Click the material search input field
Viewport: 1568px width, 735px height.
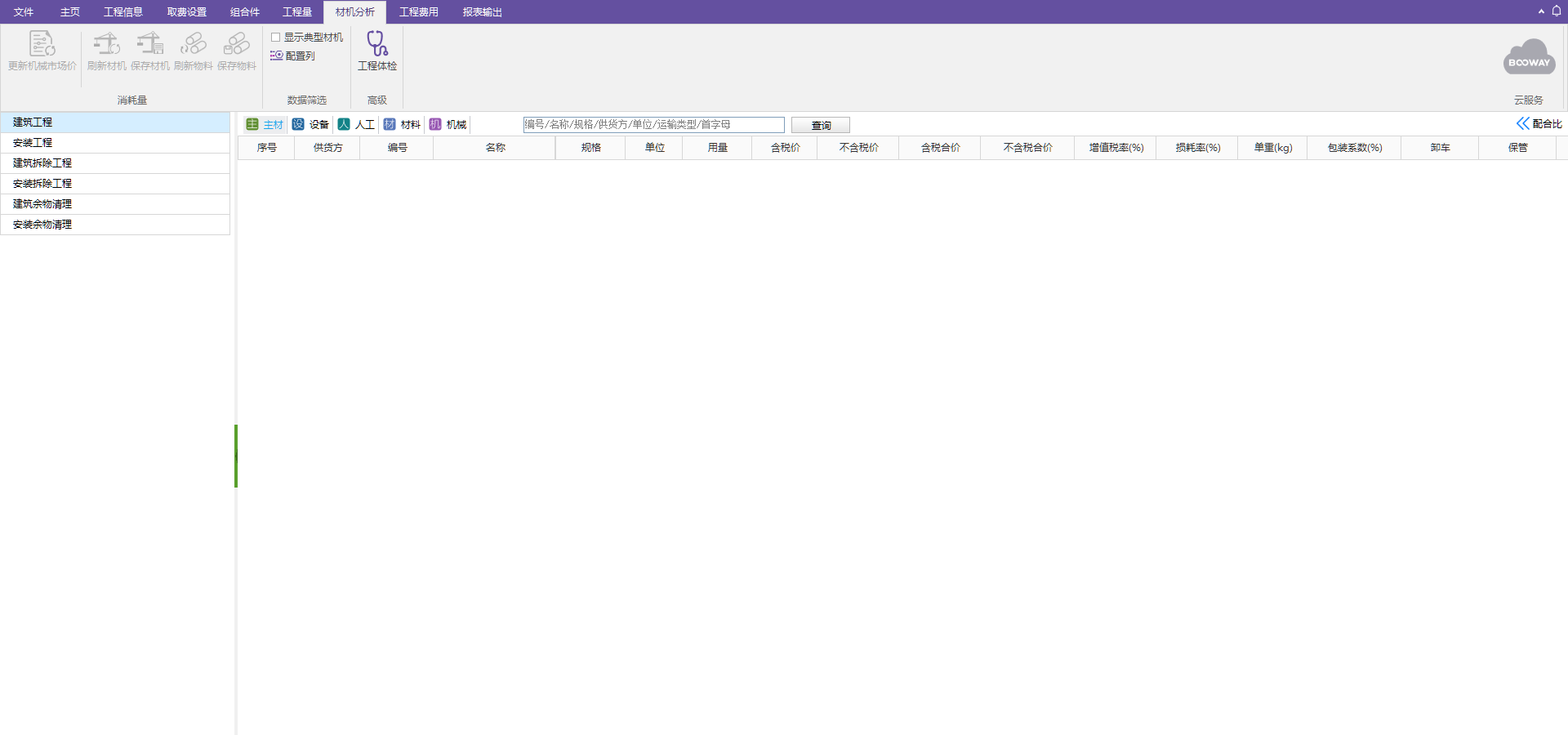(653, 124)
